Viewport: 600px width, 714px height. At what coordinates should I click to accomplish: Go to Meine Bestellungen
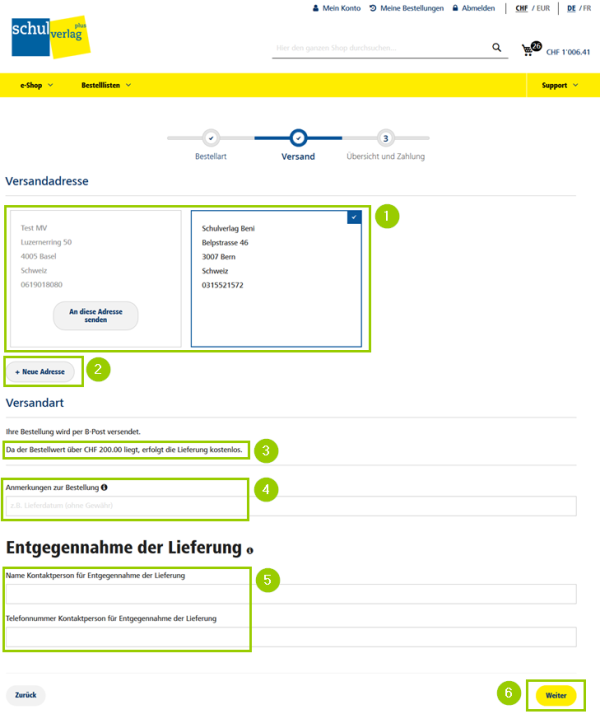click(410, 8)
